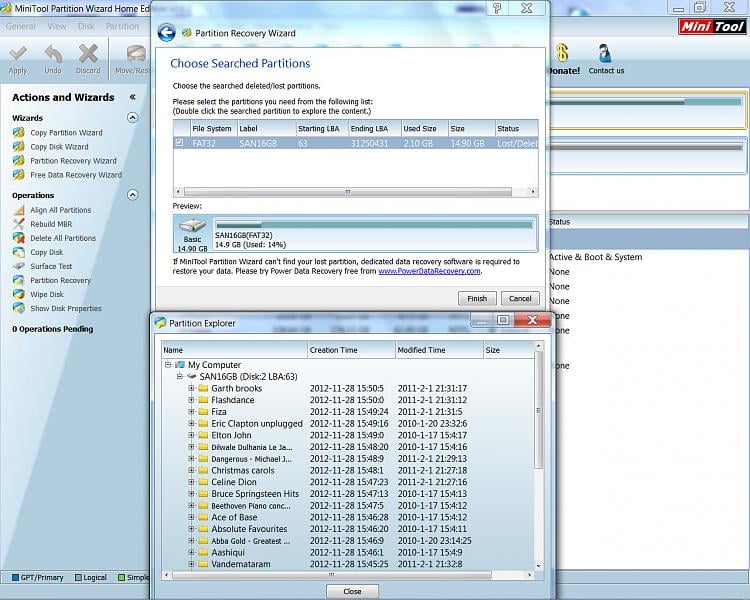This screenshot has height=600, width=750.
Task: Expand the Elton John folder node
Action: [191, 435]
